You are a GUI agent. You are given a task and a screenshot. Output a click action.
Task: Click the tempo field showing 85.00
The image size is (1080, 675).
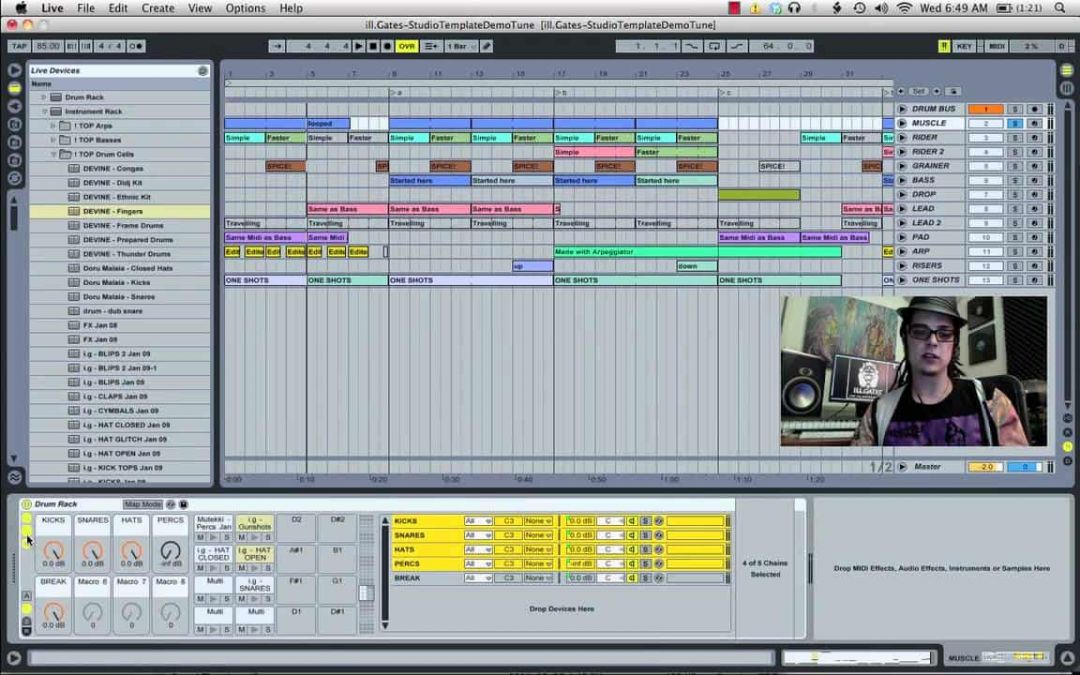(48, 46)
